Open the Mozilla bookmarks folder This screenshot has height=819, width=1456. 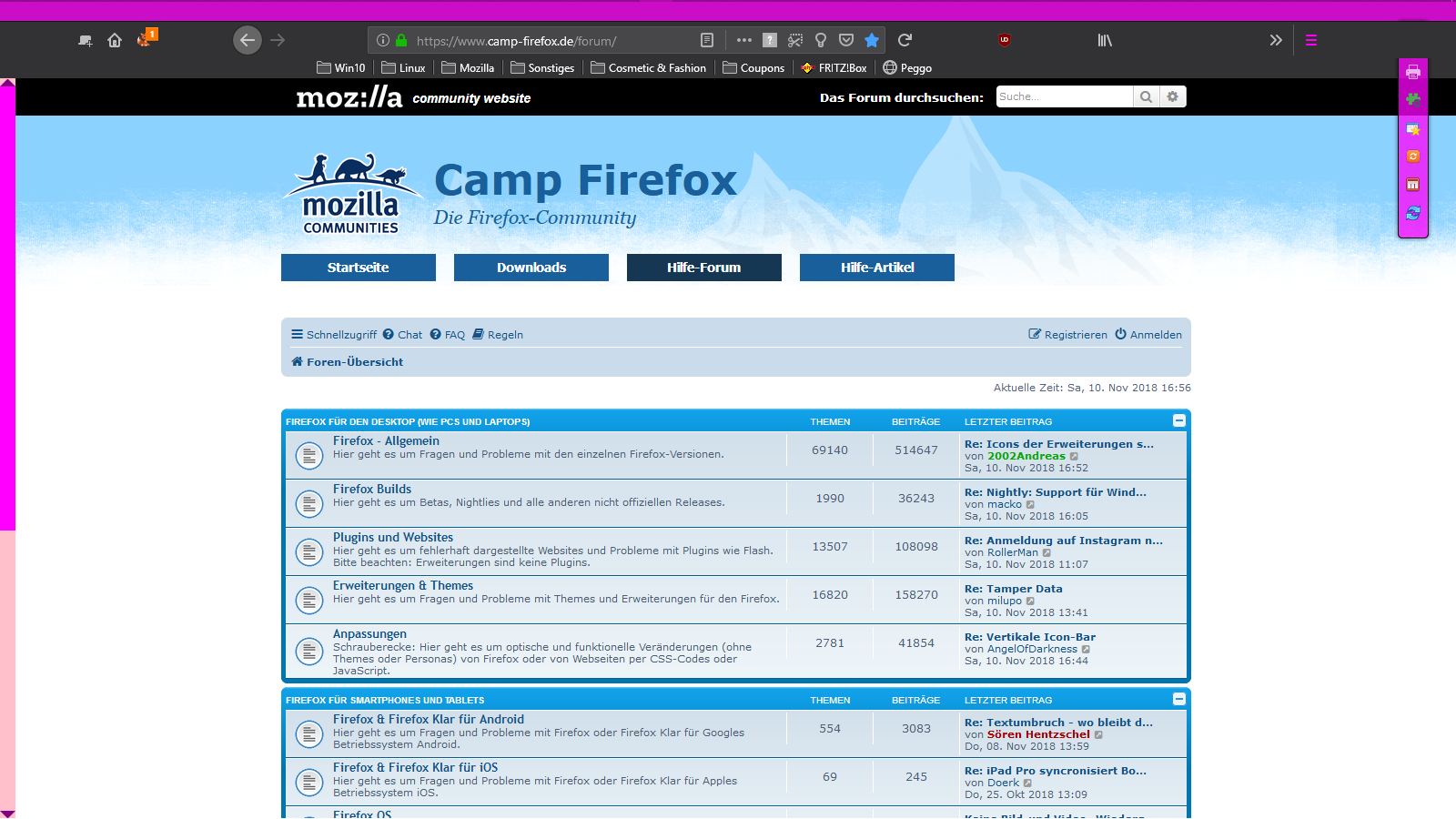(468, 68)
